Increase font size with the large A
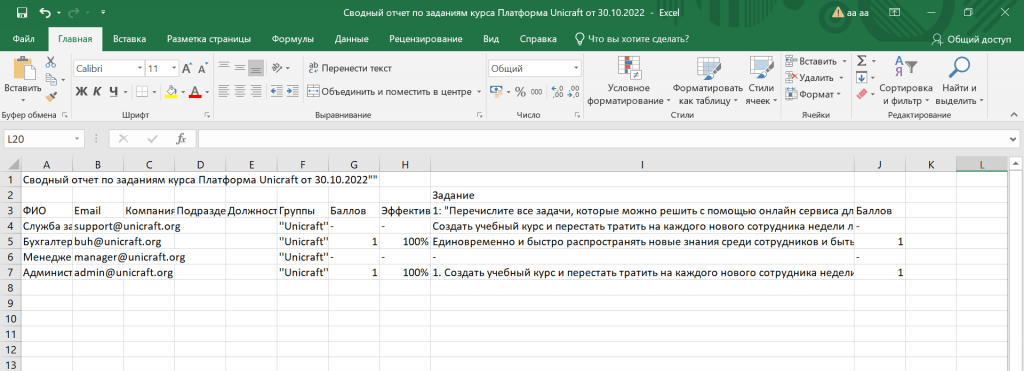 pos(187,68)
